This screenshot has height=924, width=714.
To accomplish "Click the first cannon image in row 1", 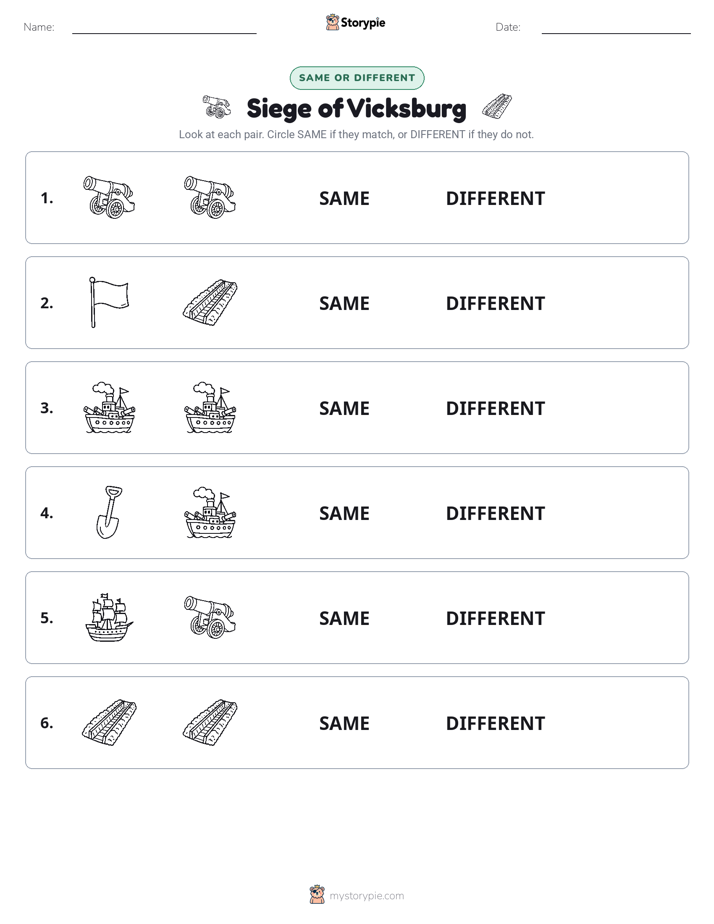I will point(109,197).
